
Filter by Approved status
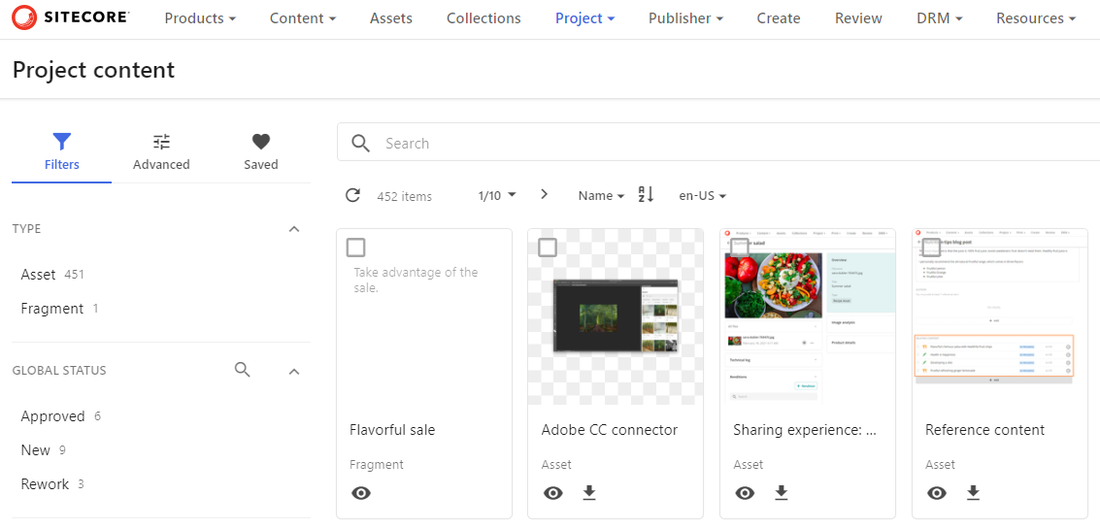tap(61, 416)
